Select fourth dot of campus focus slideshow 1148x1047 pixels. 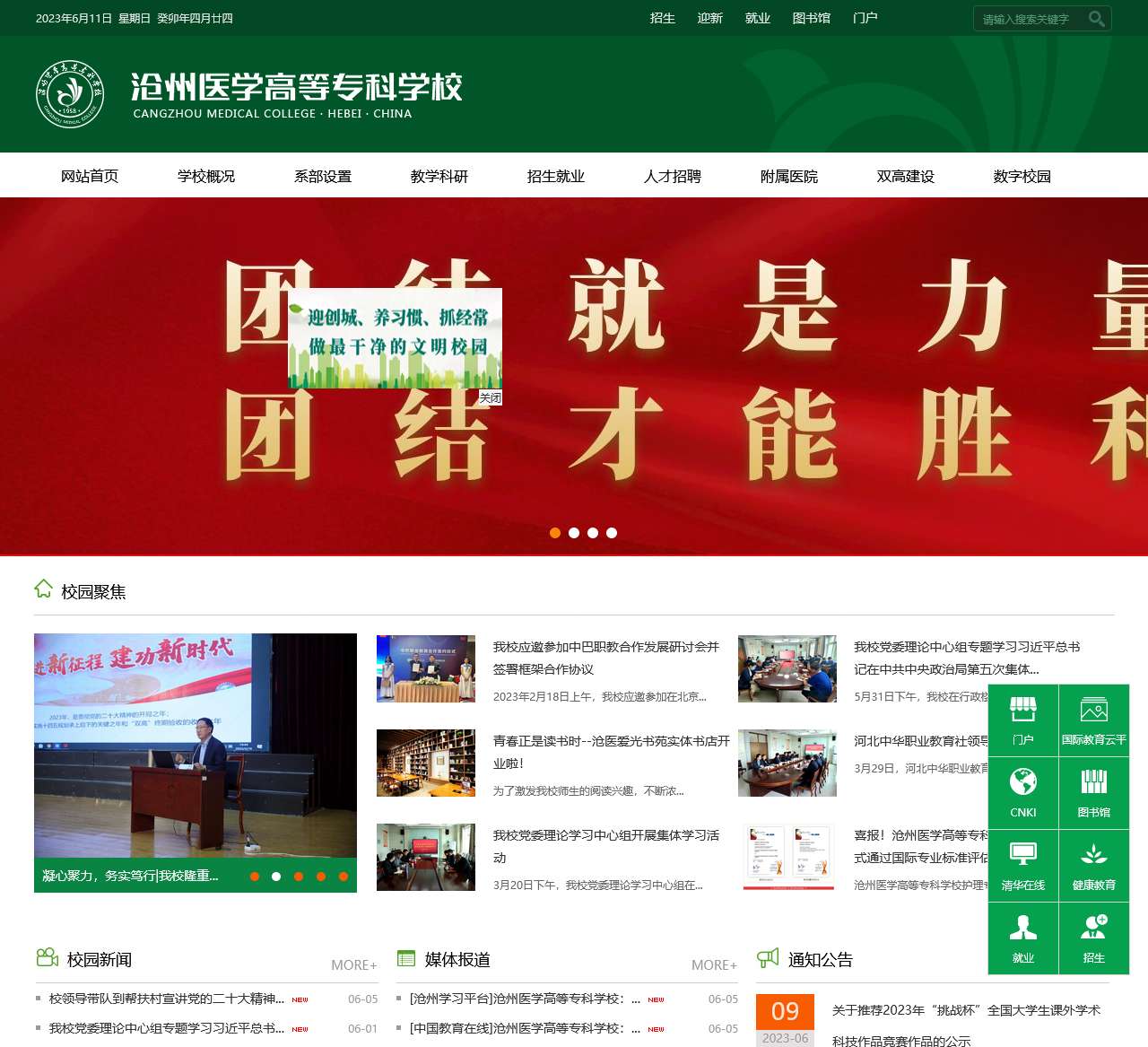pos(321,877)
